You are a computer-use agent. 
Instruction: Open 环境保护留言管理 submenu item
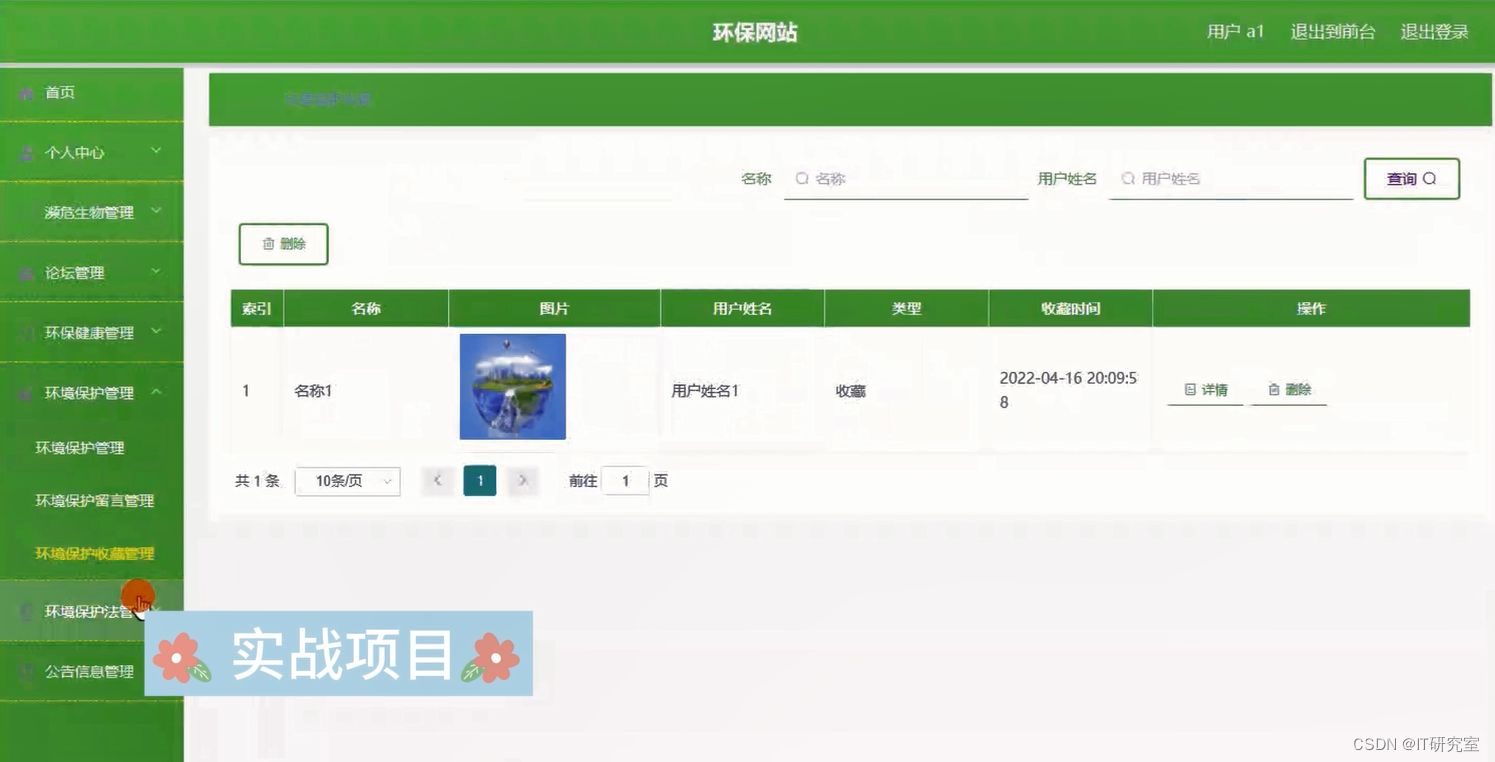coord(95,501)
